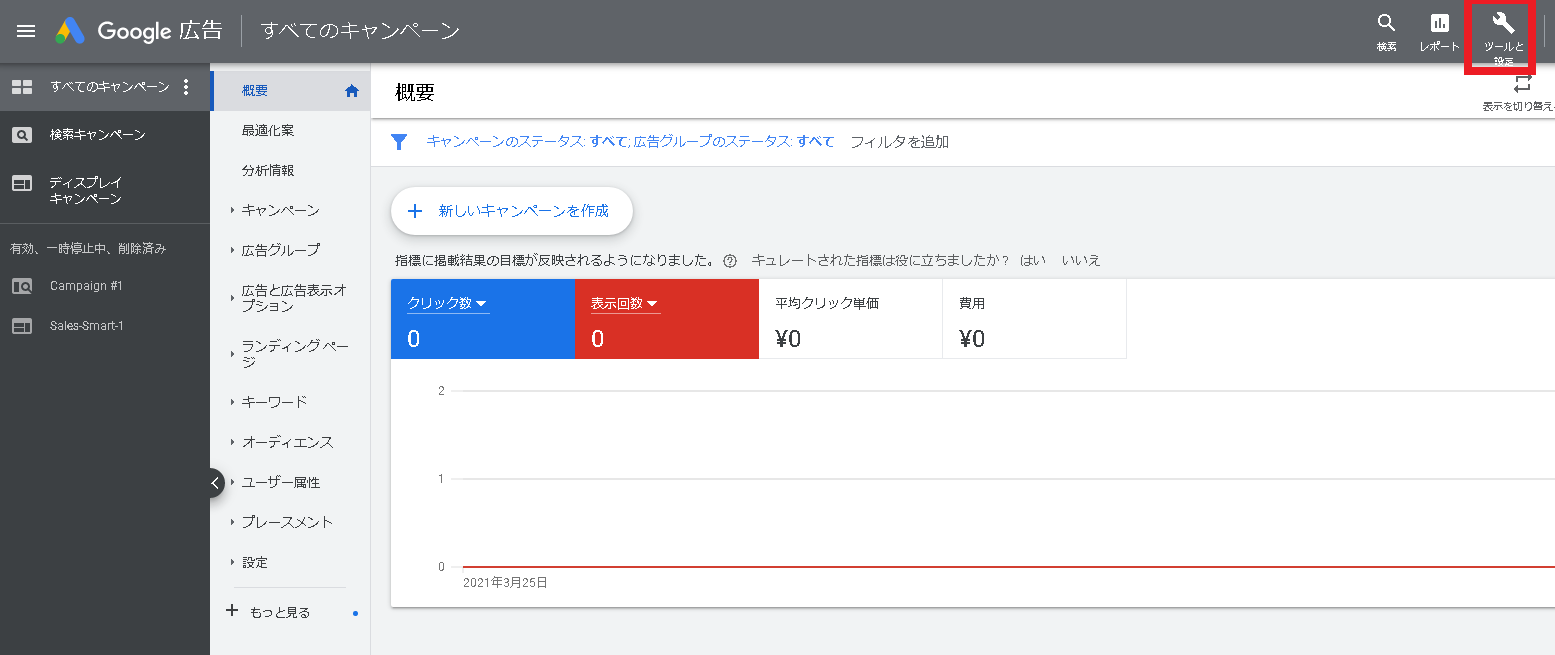The image size is (1555, 655).
Task: Open the search (検索) tool
Action: [1386, 33]
